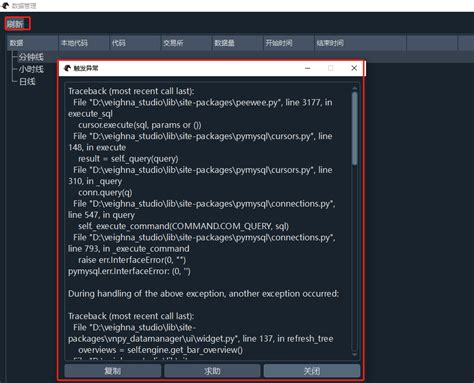Click the 刷新 refresh button
474x383 pixels.
15,24
